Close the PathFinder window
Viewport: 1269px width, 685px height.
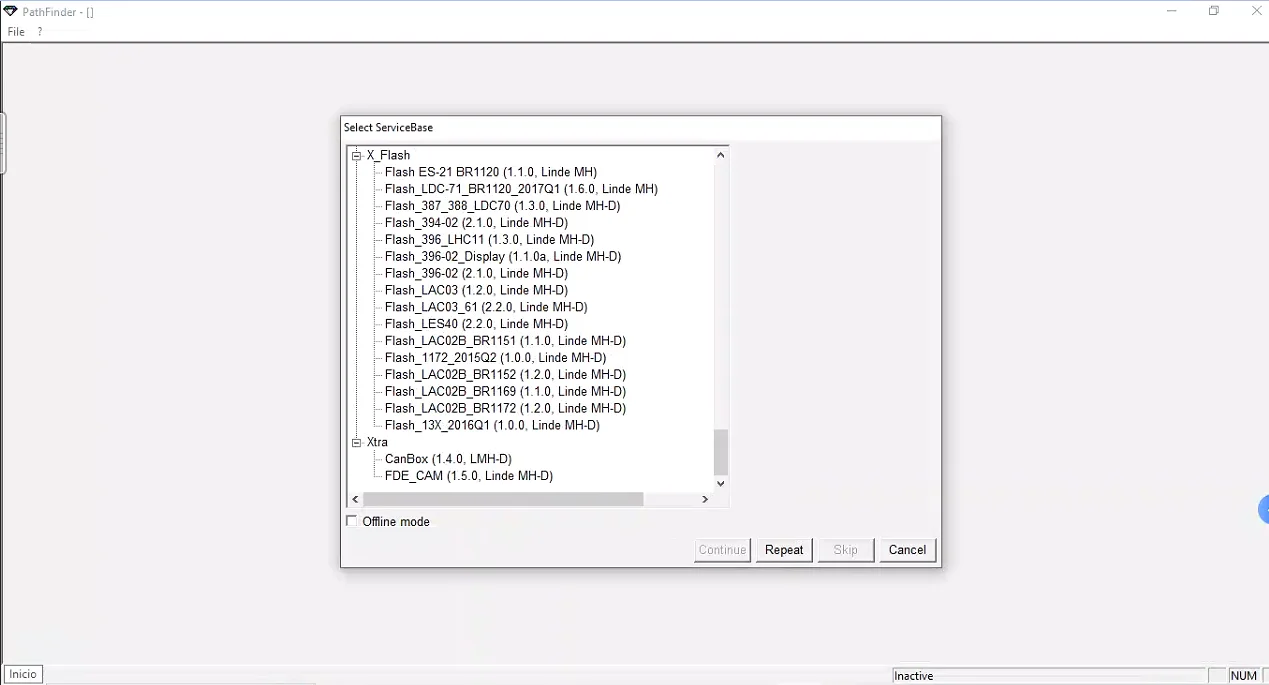click(1257, 11)
